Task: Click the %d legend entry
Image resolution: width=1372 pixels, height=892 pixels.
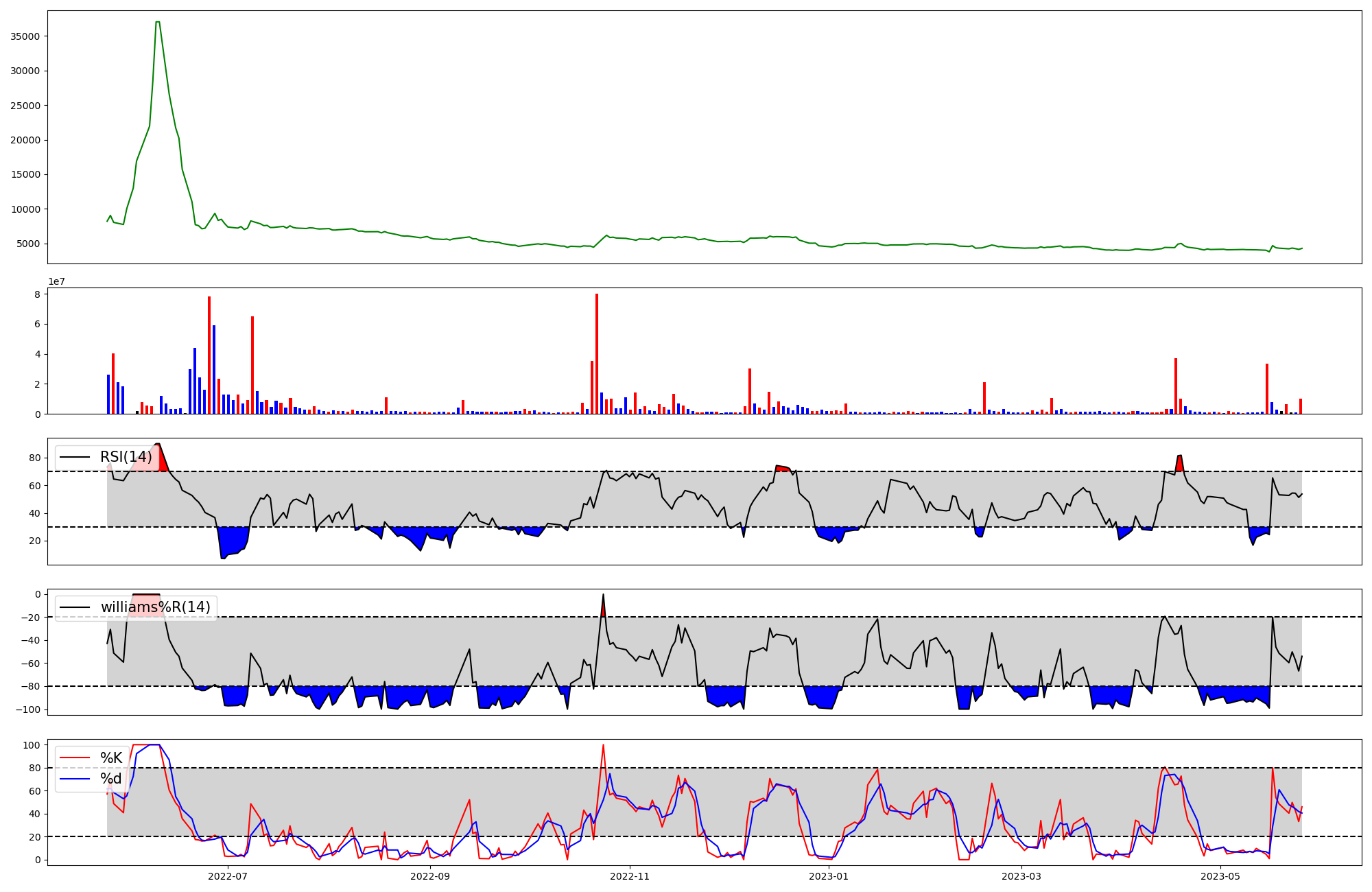Action: pyautogui.click(x=111, y=779)
